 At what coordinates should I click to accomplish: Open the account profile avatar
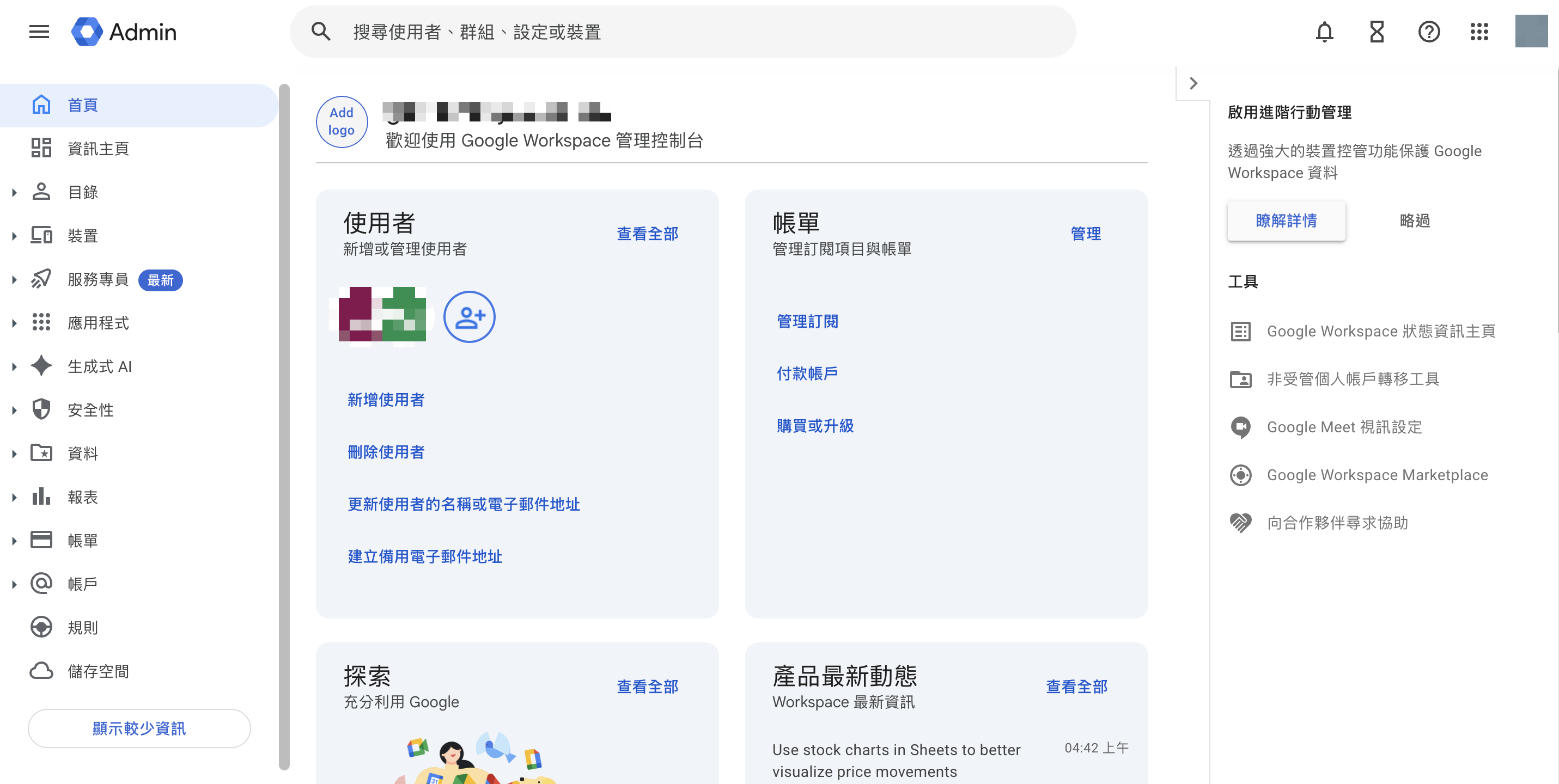[1531, 32]
